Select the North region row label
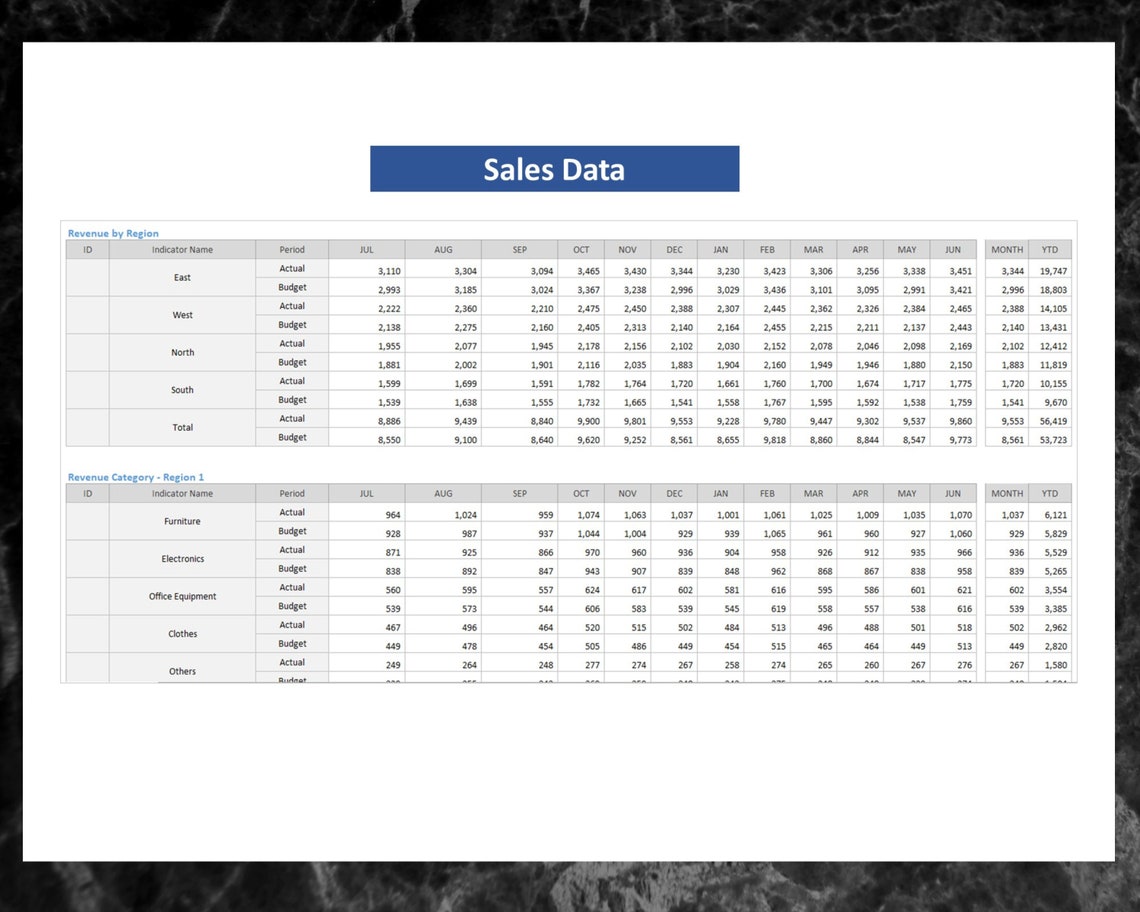The image size is (1140, 912). 182,352
